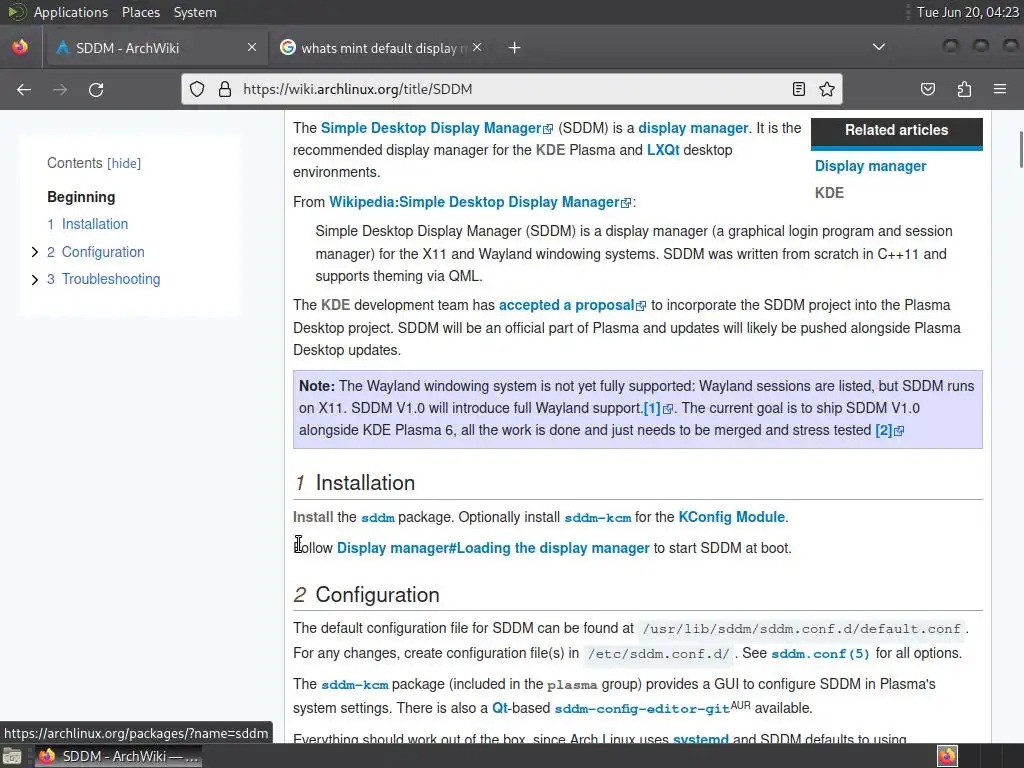The height and width of the screenshot is (768, 1024).
Task: Click the 2 Configuration section heading
Action: click(366, 595)
